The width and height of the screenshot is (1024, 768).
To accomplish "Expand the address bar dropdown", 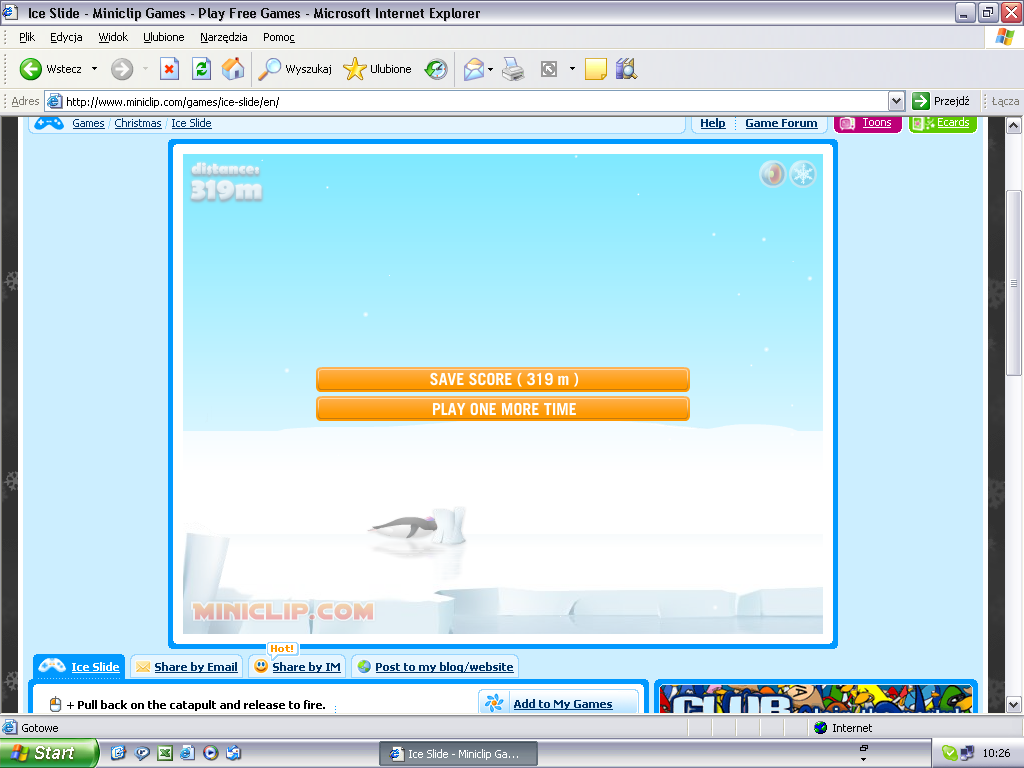I will click(896, 101).
